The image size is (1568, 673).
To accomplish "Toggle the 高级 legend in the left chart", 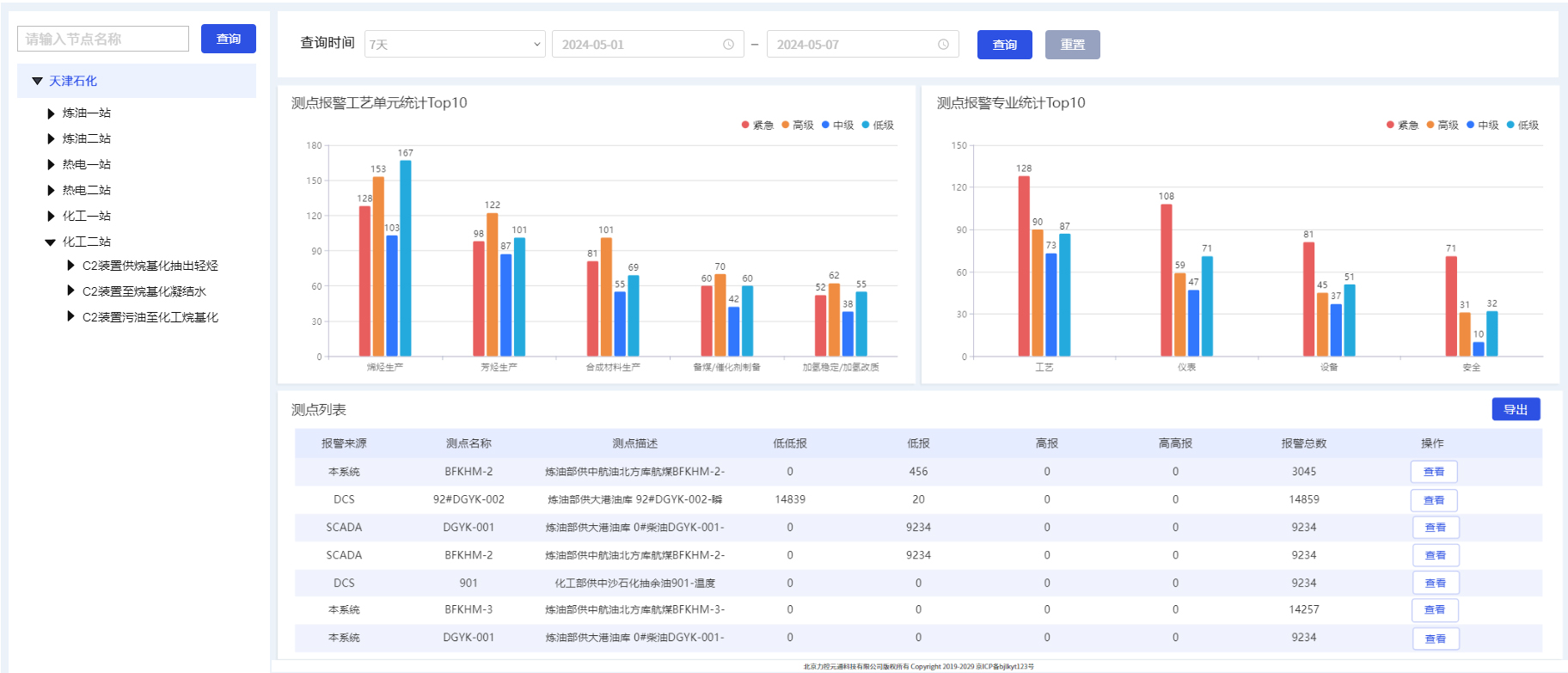I will point(797,125).
